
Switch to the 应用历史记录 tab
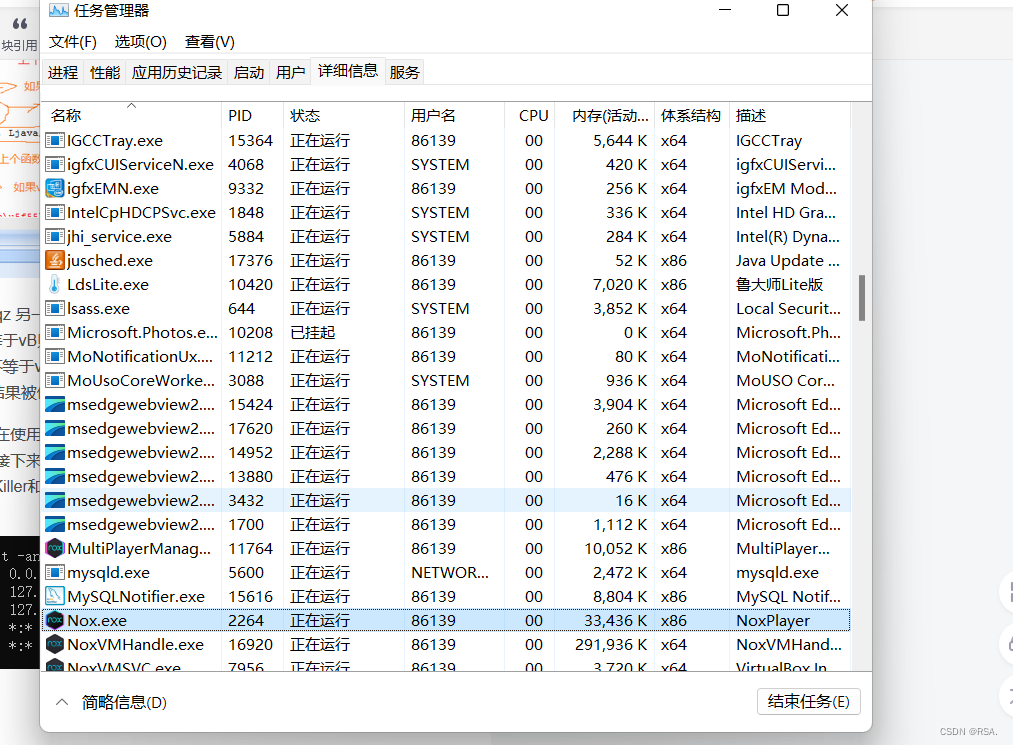(176, 72)
